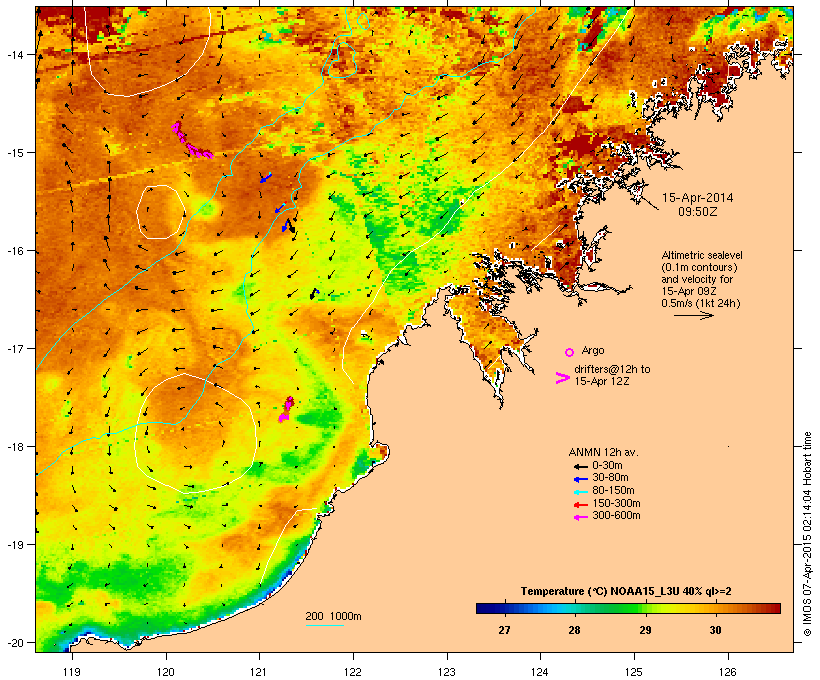Select the black 0-30m arrow icon

click(579, 465)
